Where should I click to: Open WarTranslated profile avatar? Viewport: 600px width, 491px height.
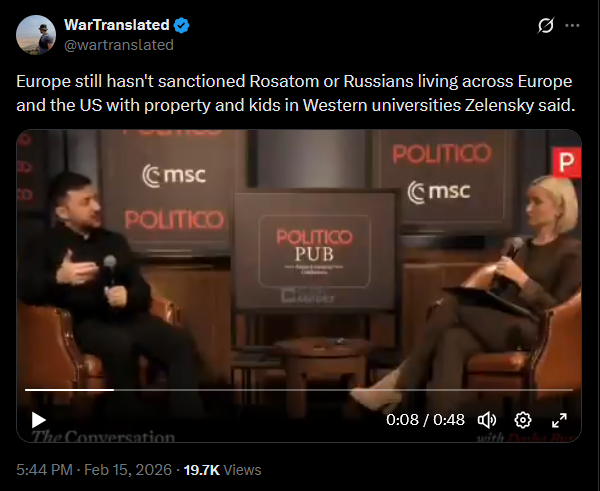36,35
